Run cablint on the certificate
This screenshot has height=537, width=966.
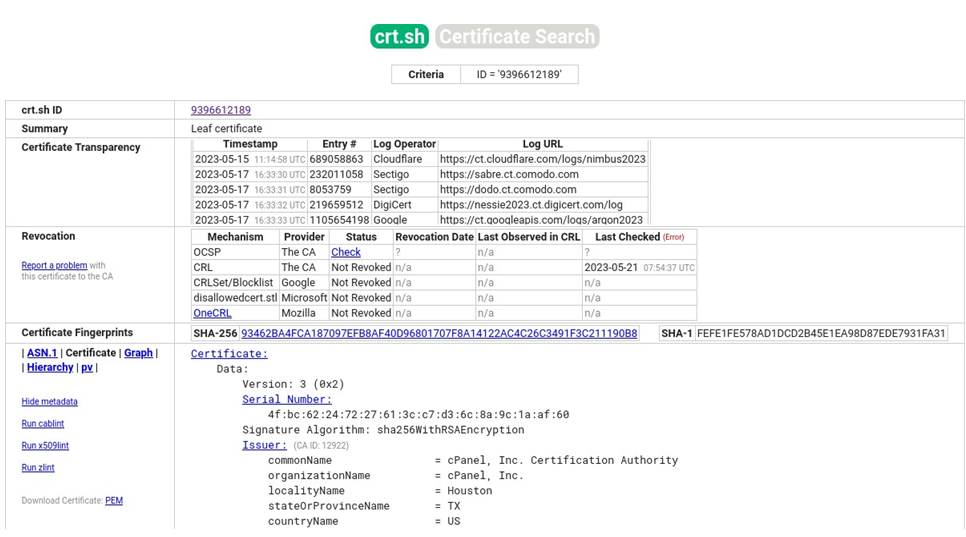tap(43, 424)
